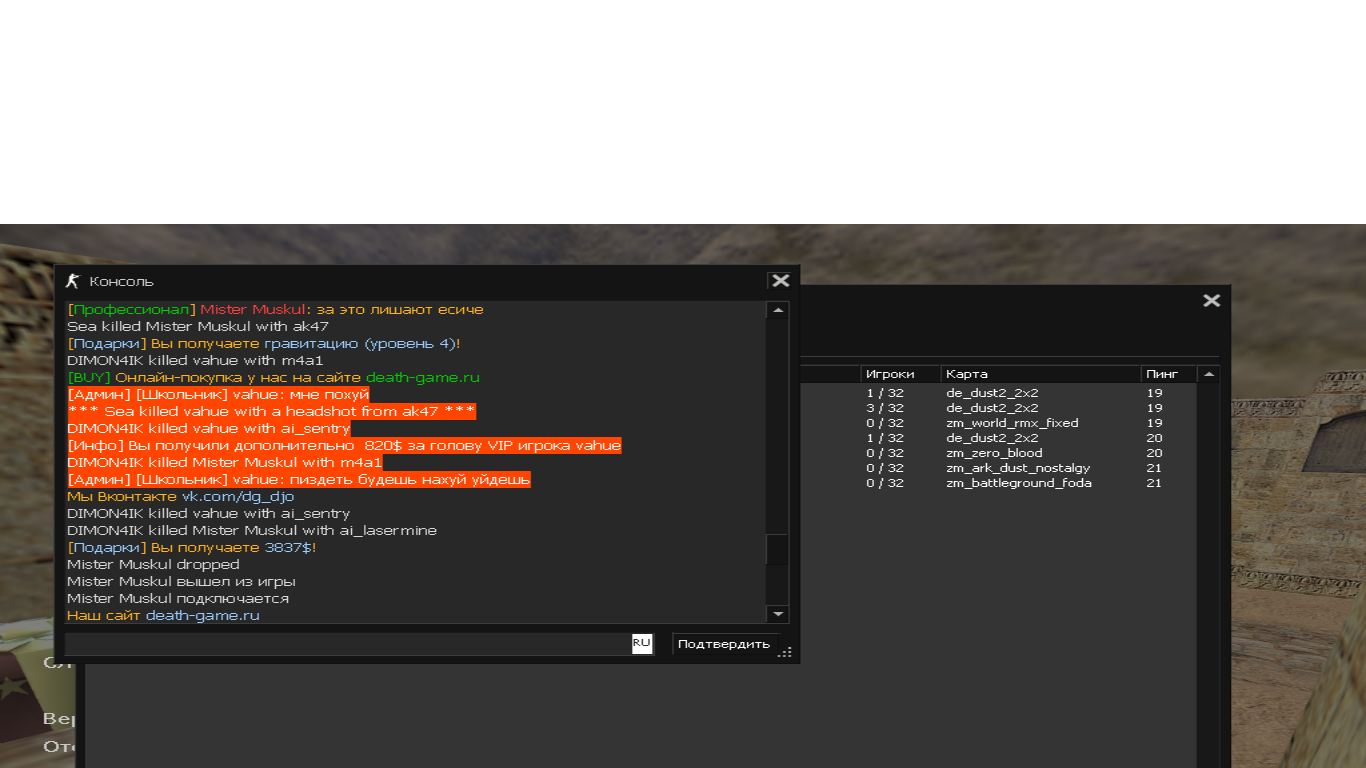Screen dimensions: 1366x768
Task: Focus the console command input field
Action: [347, 644]
